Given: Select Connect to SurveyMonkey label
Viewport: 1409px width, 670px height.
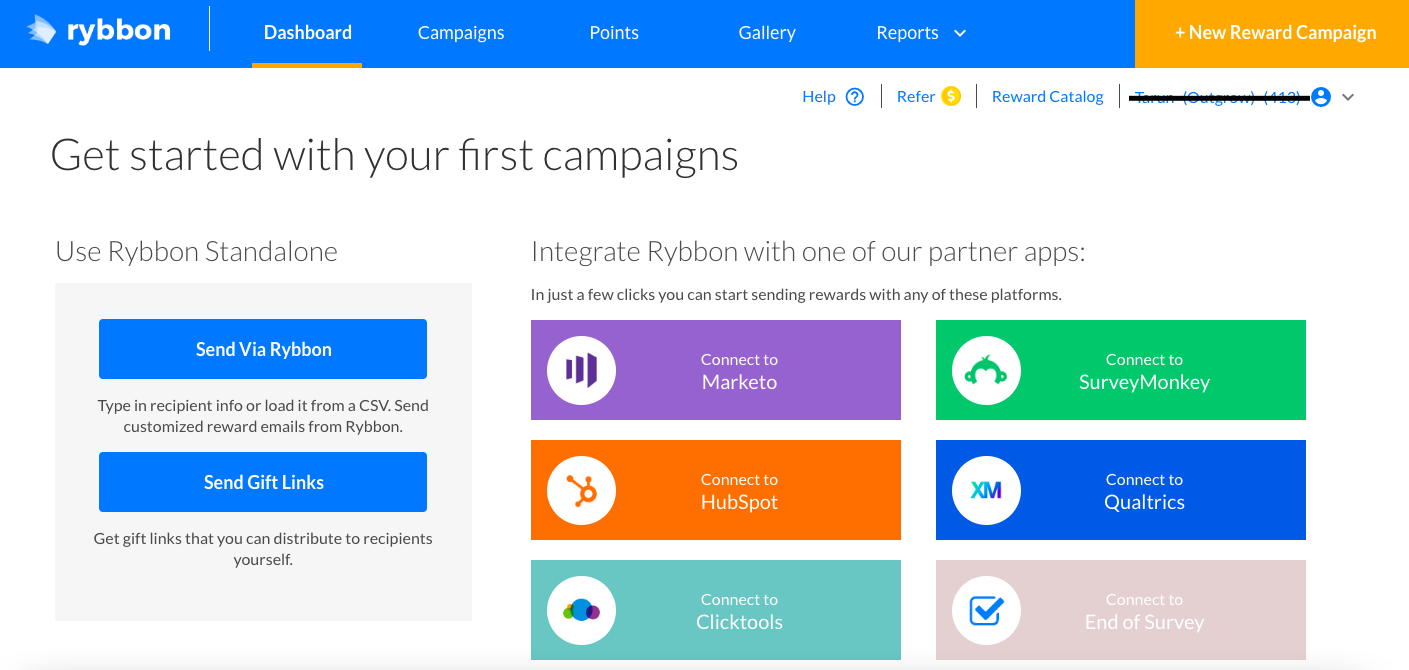Looking at the screenshot, I should [x=1144, y=371].
